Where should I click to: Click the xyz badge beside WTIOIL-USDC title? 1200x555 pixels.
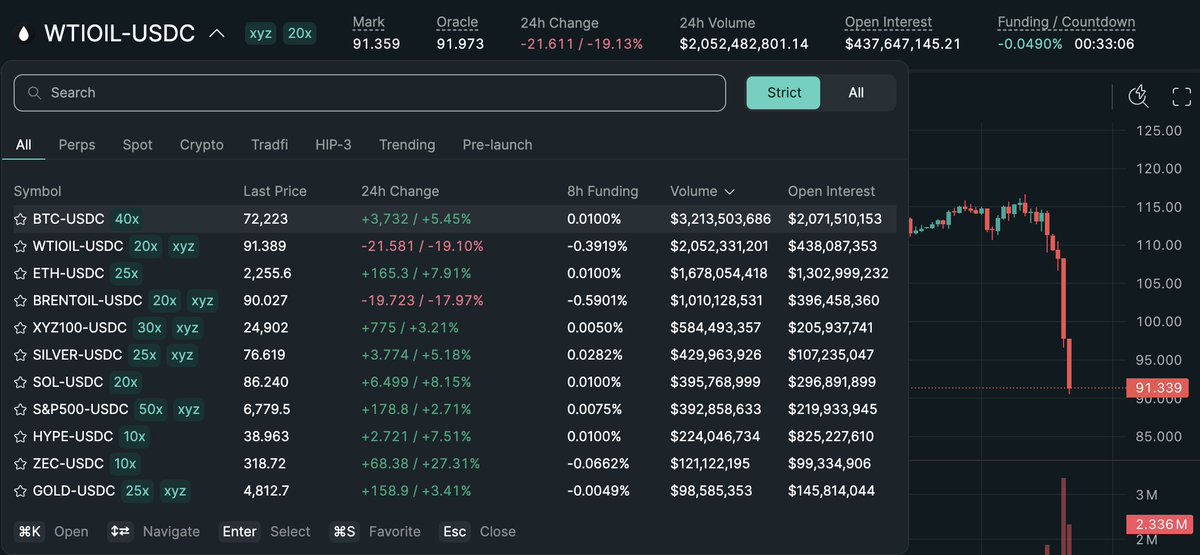click(x=260, y=33)
